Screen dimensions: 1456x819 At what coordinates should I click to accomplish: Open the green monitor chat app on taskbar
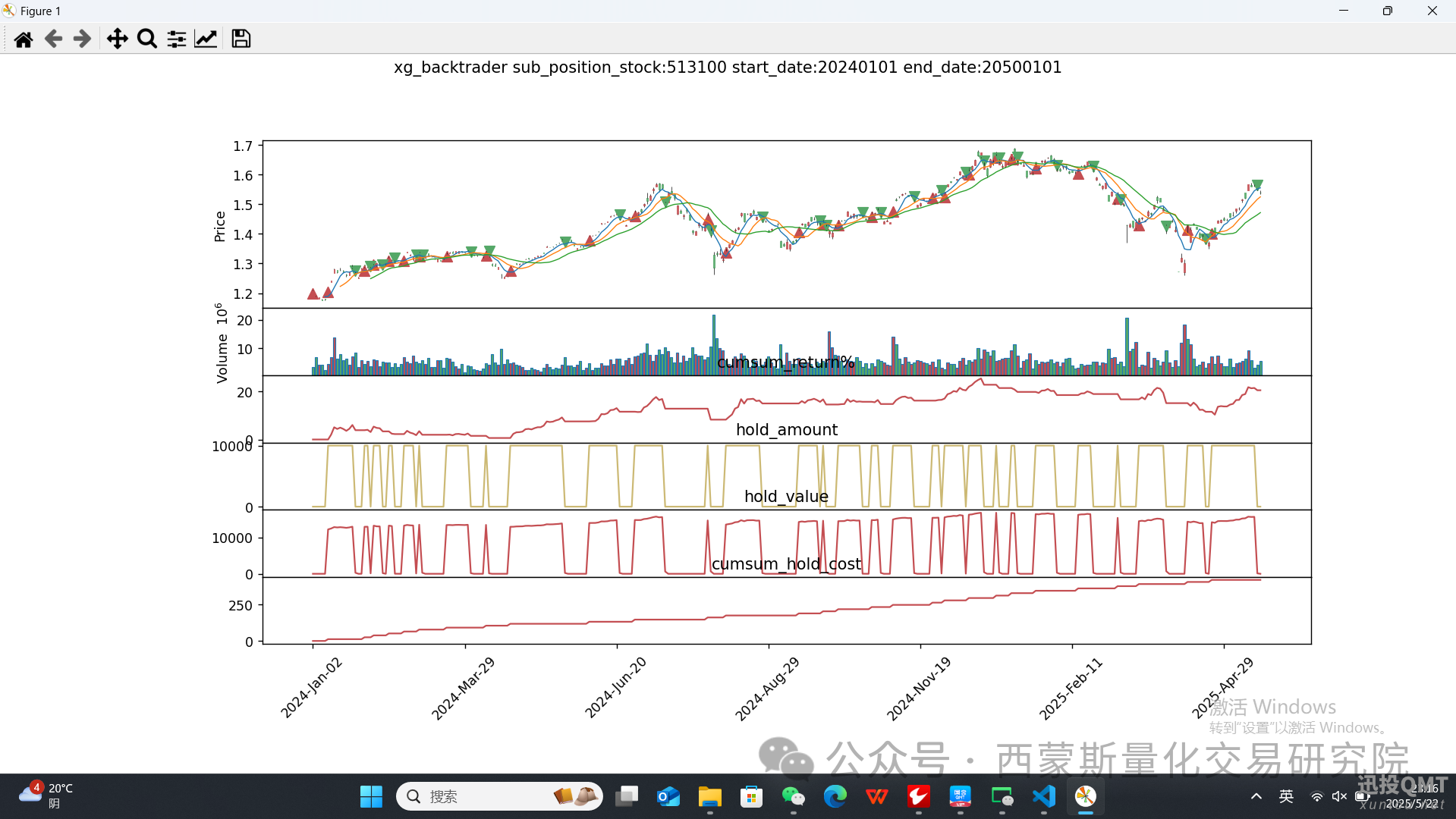[x=1002, y=796]
